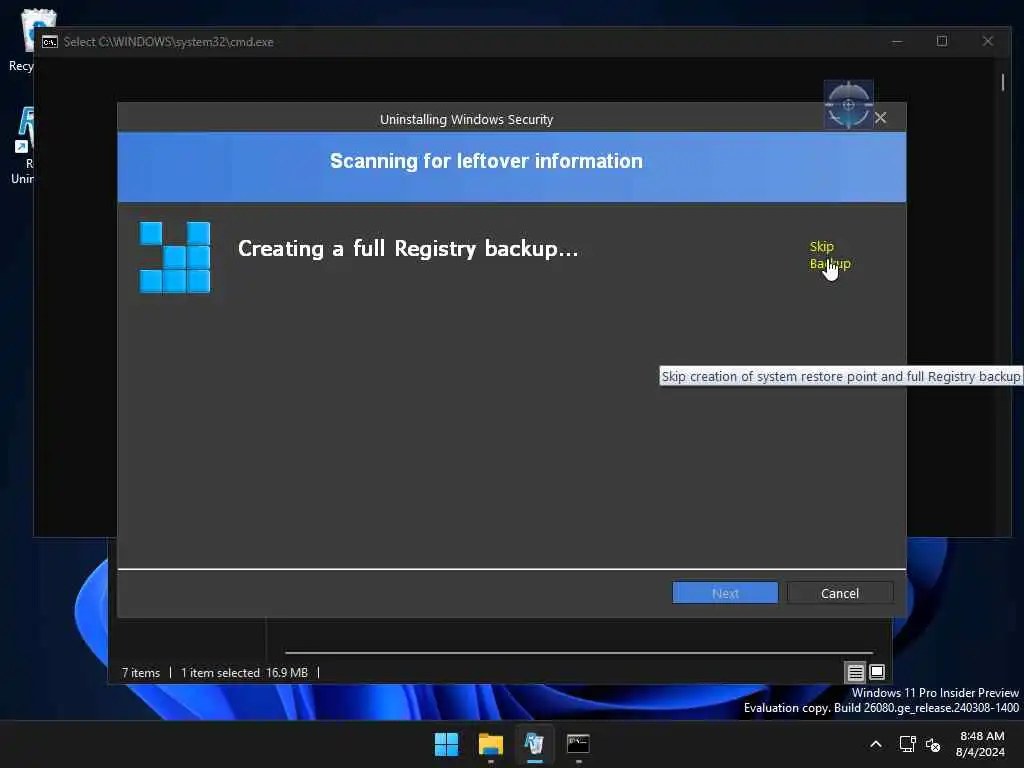The width and height of the screenshot is (1024, 768).
Task: Select the Revo Uninstaller desktop shortcut
Action: (22, 145)
